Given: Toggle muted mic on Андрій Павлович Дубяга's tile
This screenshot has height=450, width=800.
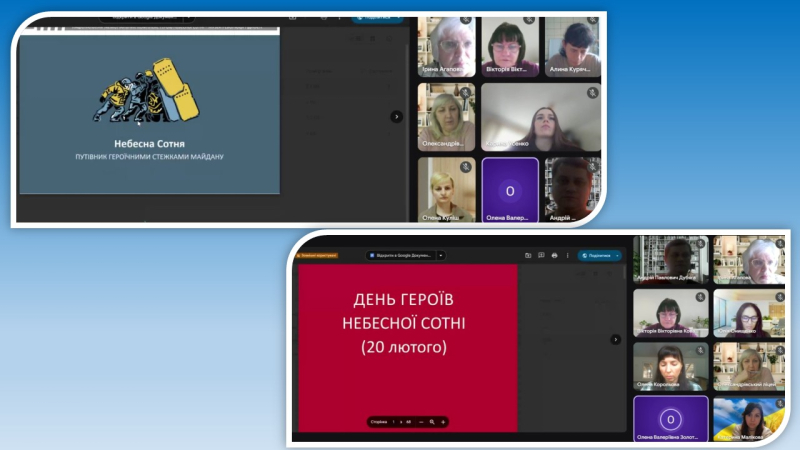Looking at the screenshot, I should tap(699, 243).
